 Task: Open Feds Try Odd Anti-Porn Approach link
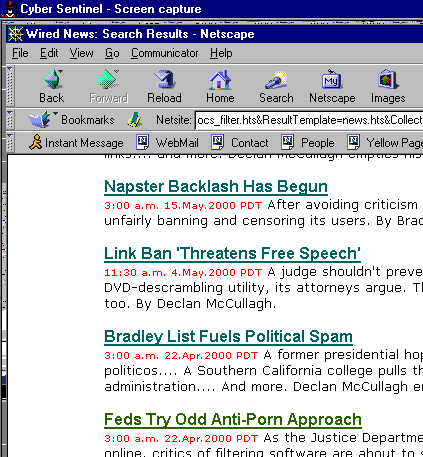(x=233, y=419)
